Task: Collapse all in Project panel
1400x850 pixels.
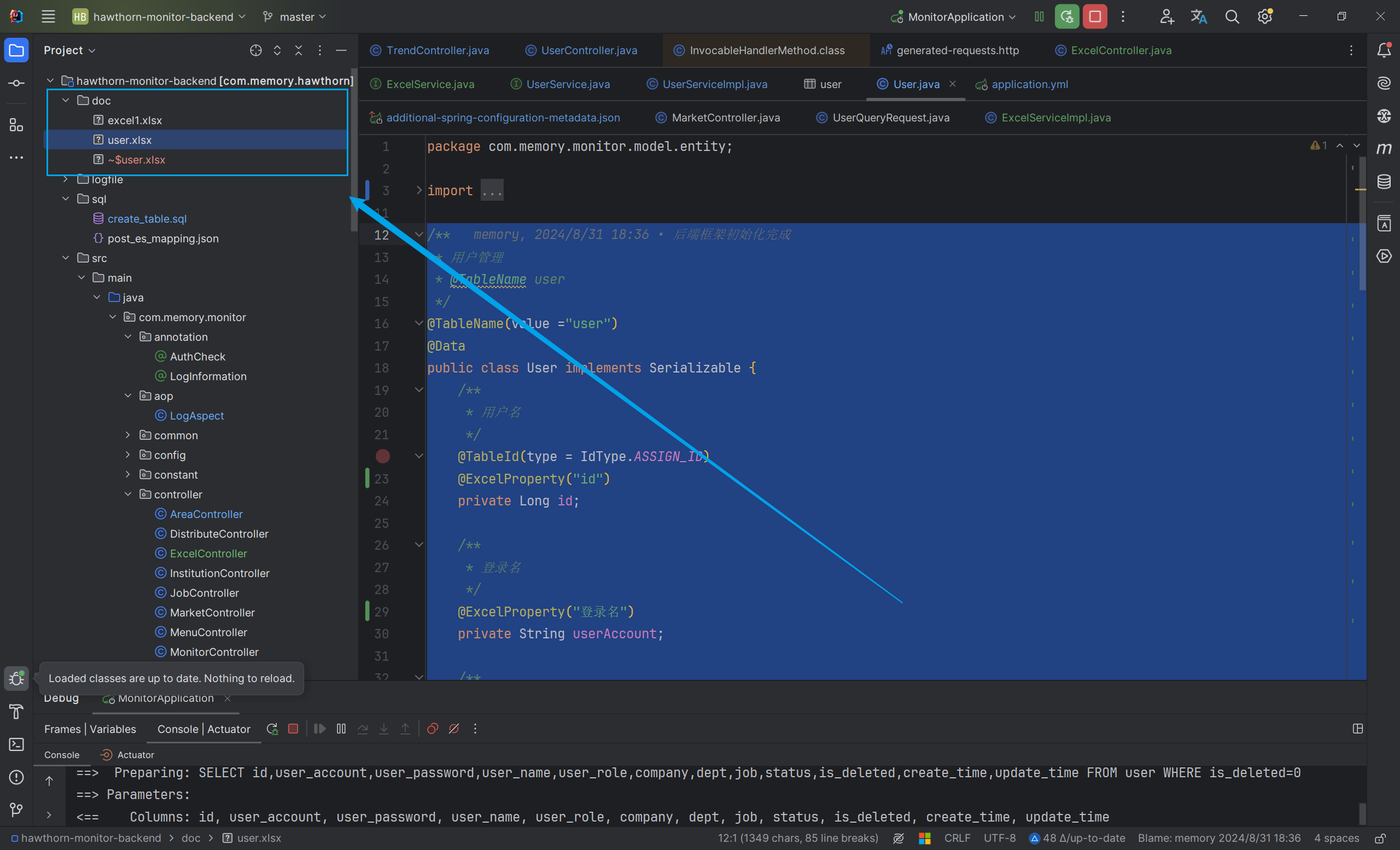Action: pos(299,50)
